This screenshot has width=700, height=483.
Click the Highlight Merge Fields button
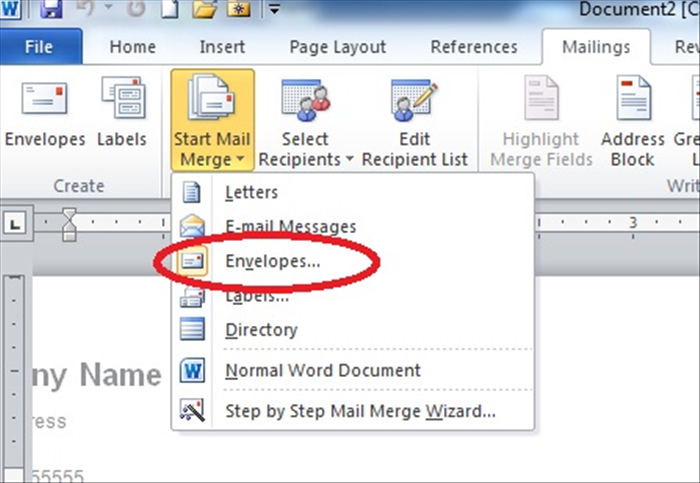[x=541, y=120]
